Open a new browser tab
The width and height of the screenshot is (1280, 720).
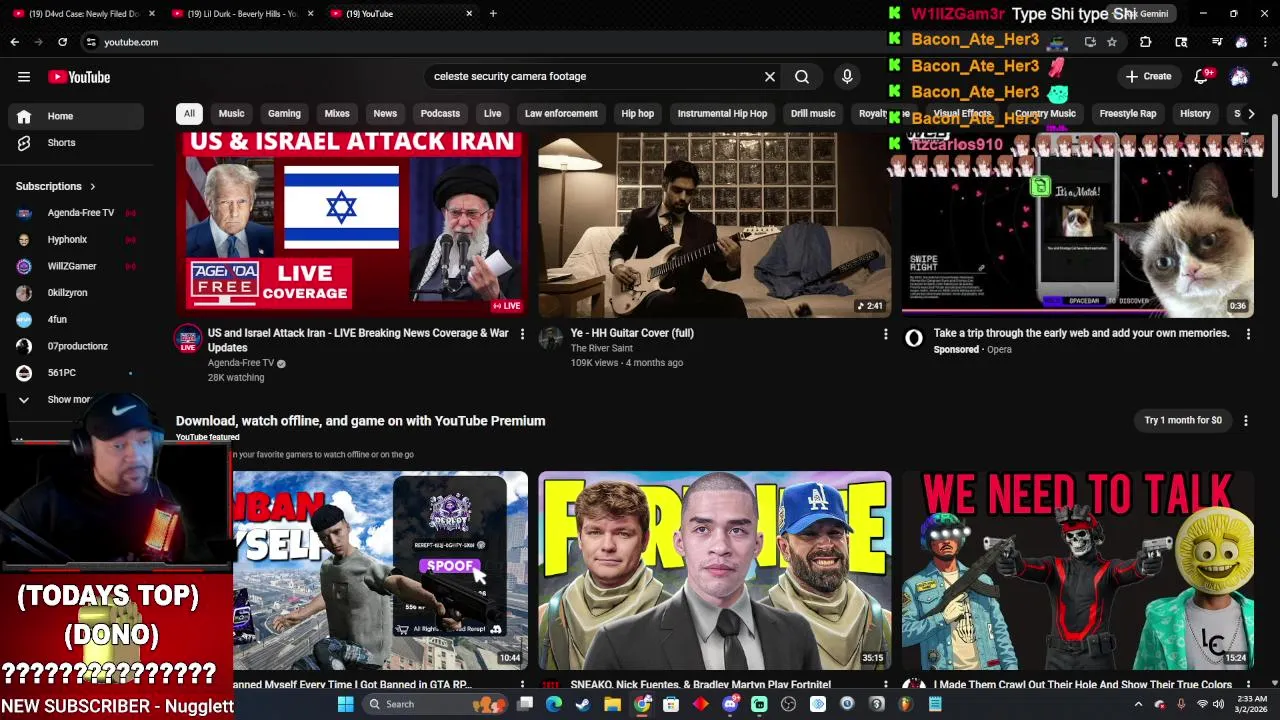click(493, 14)
